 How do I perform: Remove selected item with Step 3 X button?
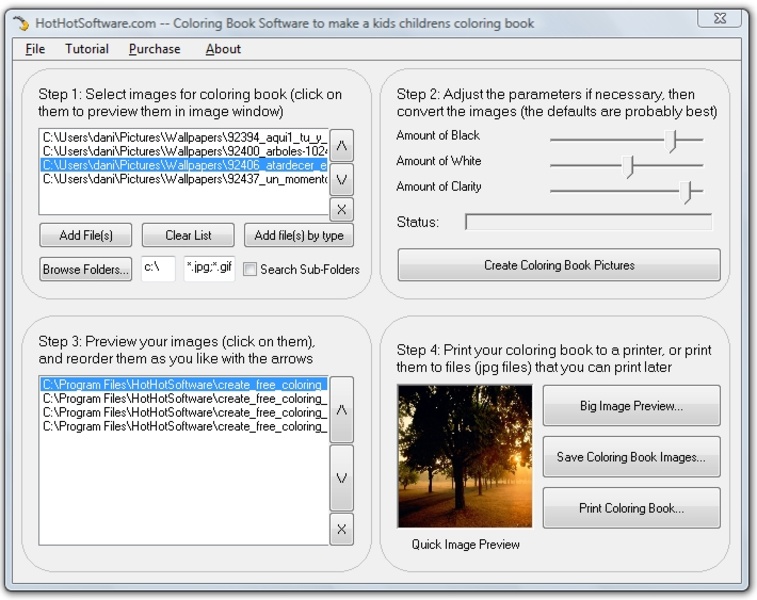[342, 529]
